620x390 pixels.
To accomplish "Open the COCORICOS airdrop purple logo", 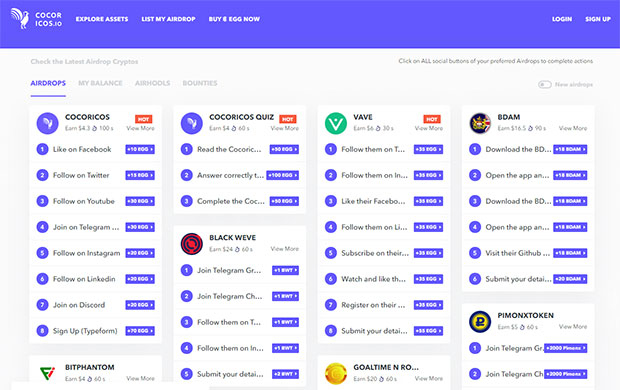I will click(x=47, y=123).
